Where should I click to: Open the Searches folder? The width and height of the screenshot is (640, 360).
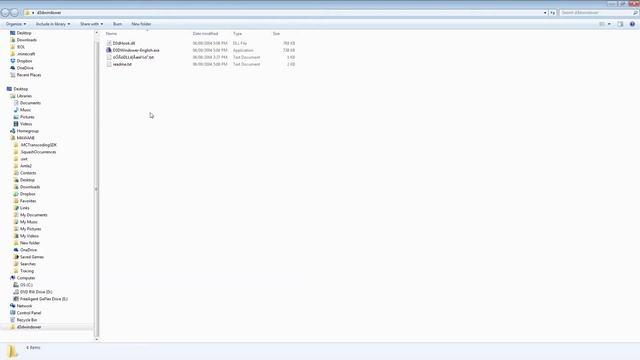coord(28,264)
